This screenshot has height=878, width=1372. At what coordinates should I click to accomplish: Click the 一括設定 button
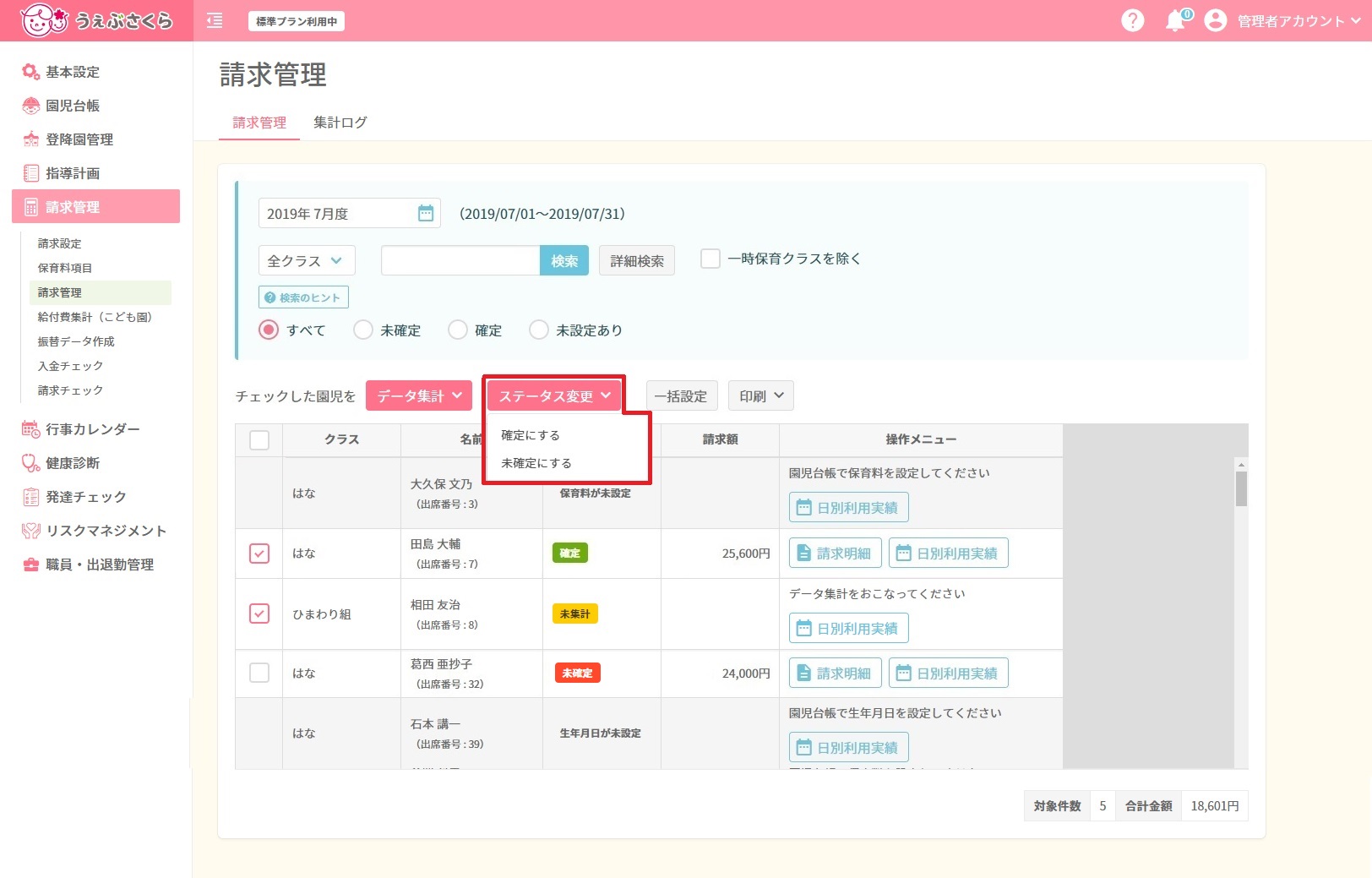pyautogui.click(x=681, y=395)
